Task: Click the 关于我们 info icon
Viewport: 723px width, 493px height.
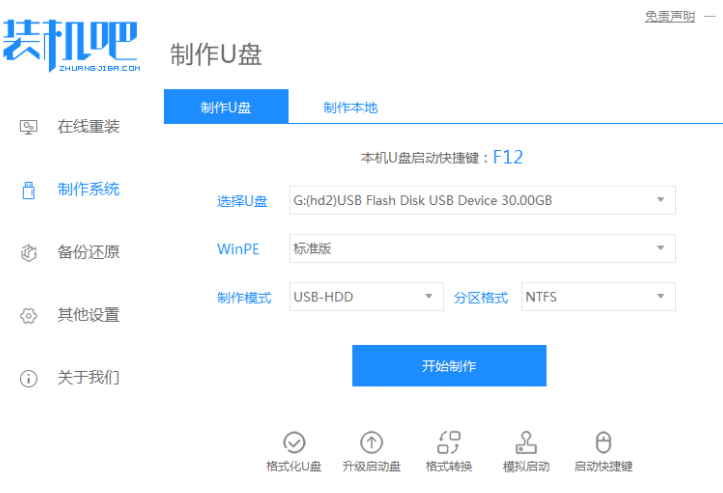Action: click(x=29, y=379)
